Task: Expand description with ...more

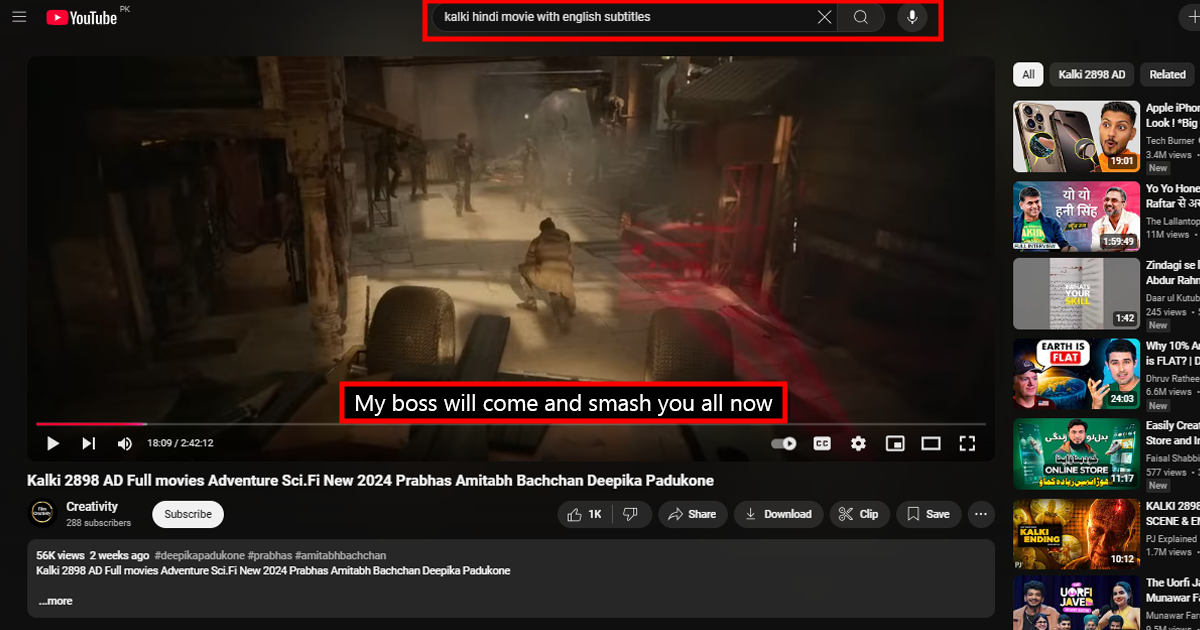Action: point(55,601)
